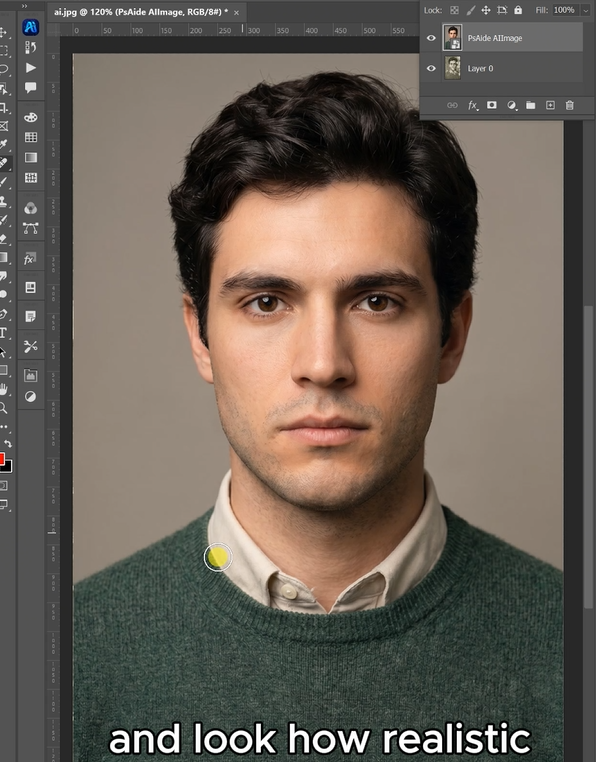Select the Hand tool

pyautogui.click(x=3, y=389)
